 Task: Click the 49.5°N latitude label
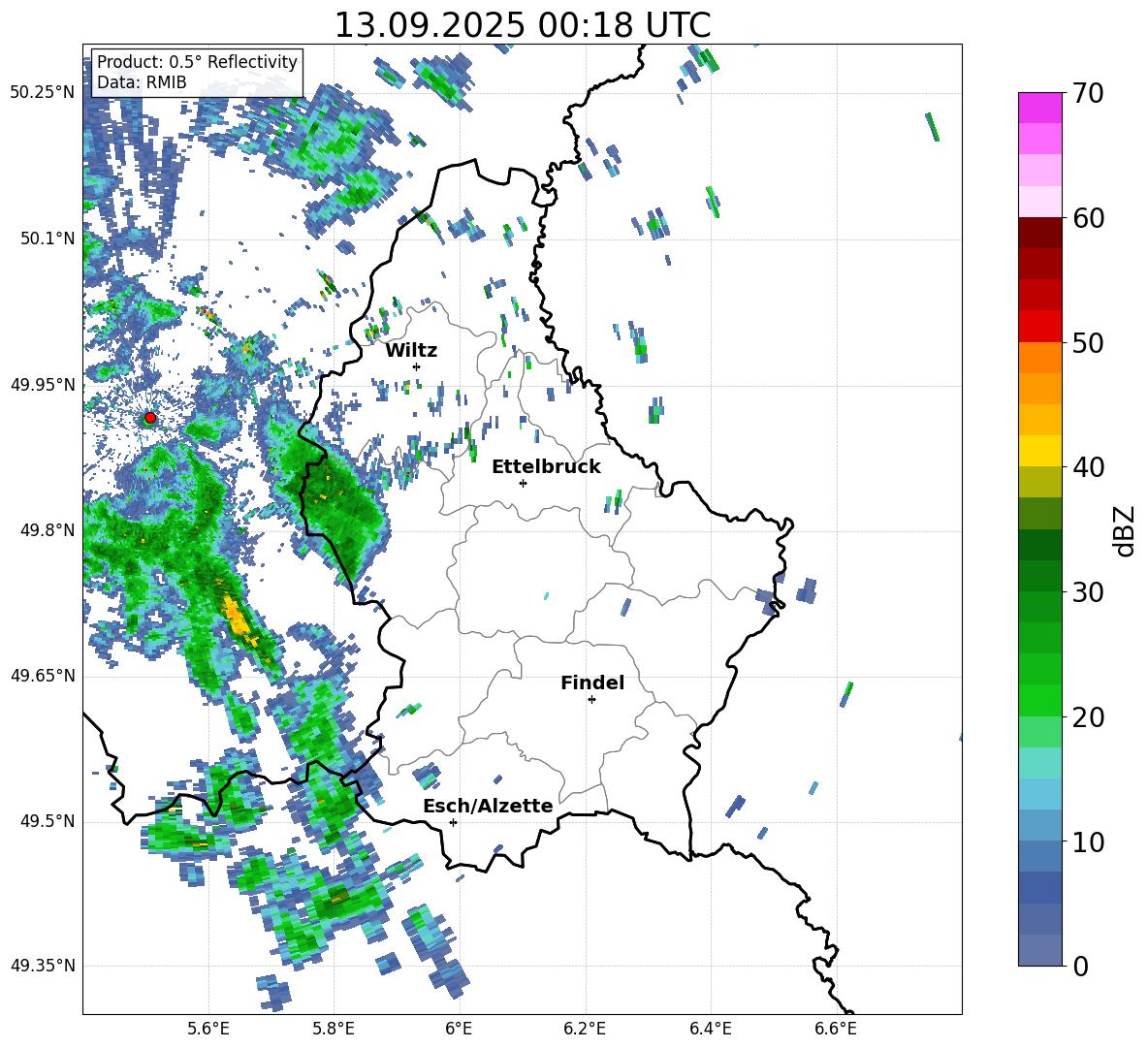pyautogui.click(x=48, y=820)
